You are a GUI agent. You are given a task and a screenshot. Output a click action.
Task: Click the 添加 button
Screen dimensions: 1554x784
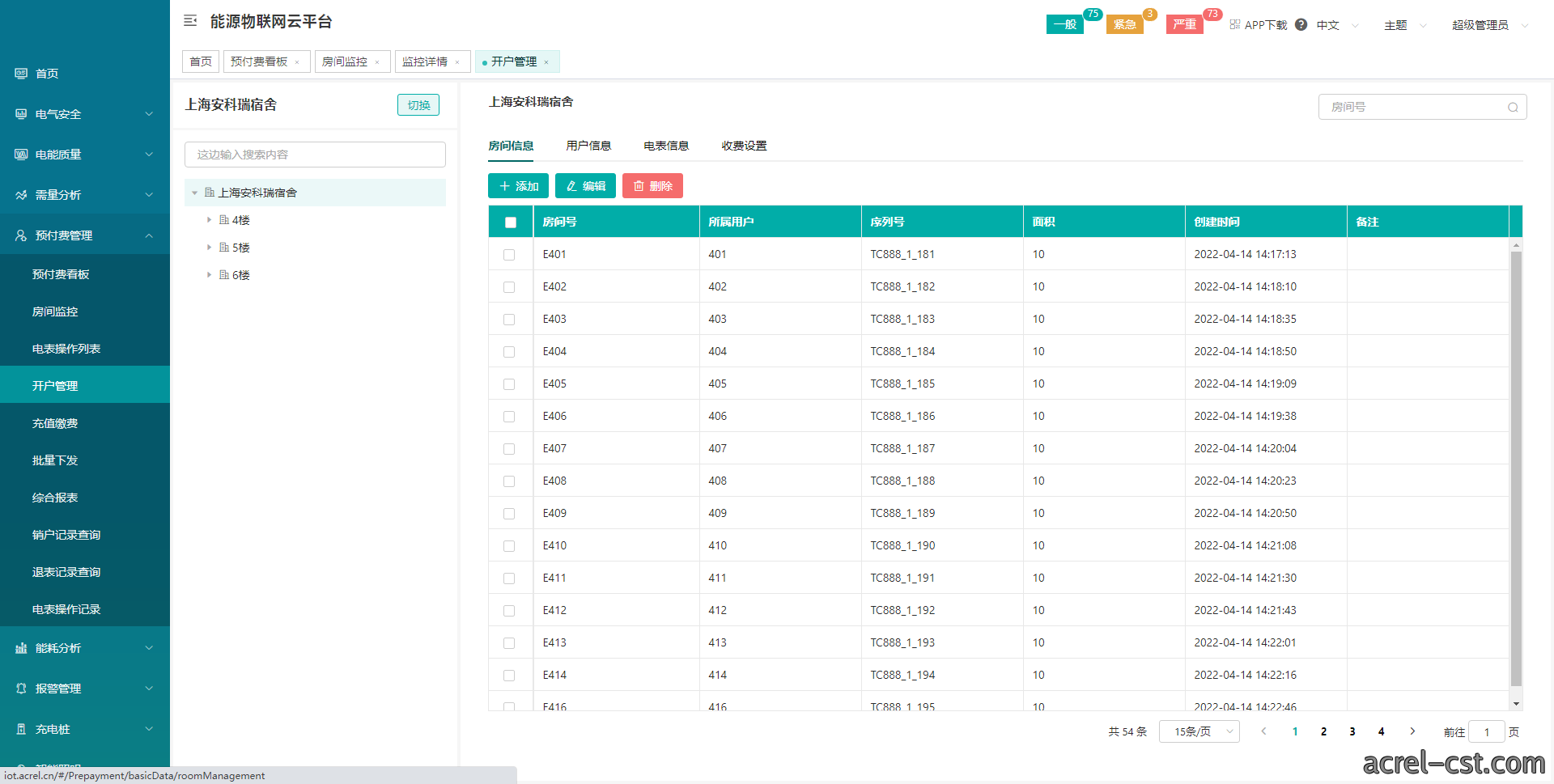518,186
